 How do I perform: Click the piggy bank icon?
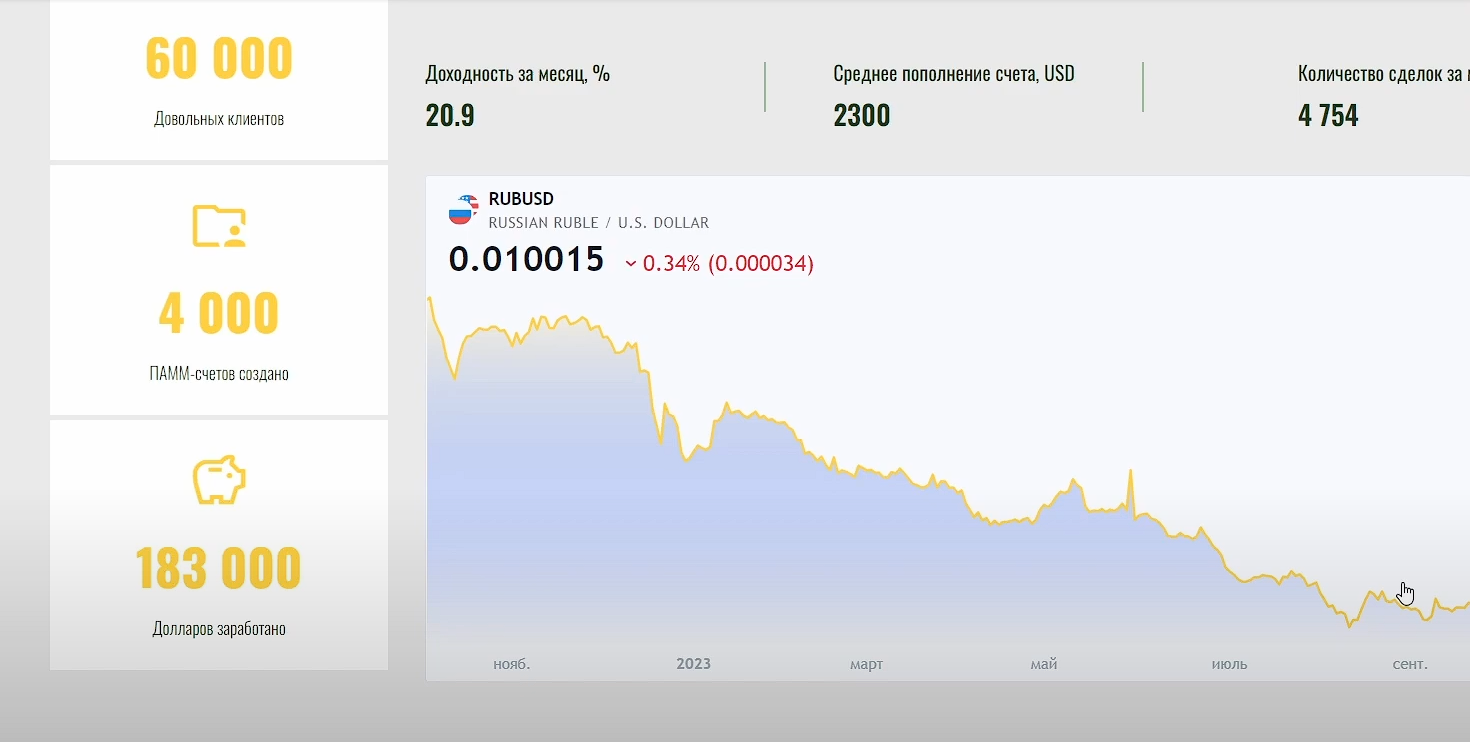pos(219,480)
